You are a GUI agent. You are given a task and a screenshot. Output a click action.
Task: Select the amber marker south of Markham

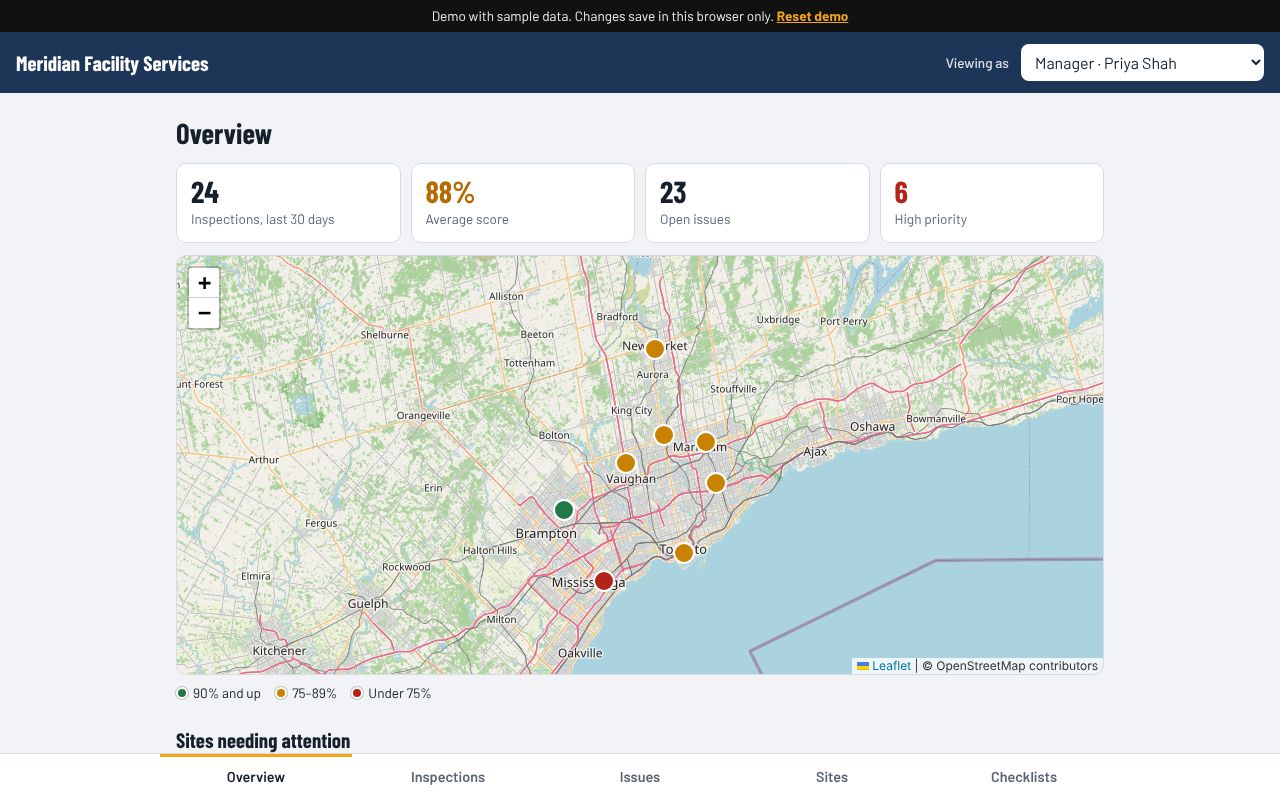716,483
